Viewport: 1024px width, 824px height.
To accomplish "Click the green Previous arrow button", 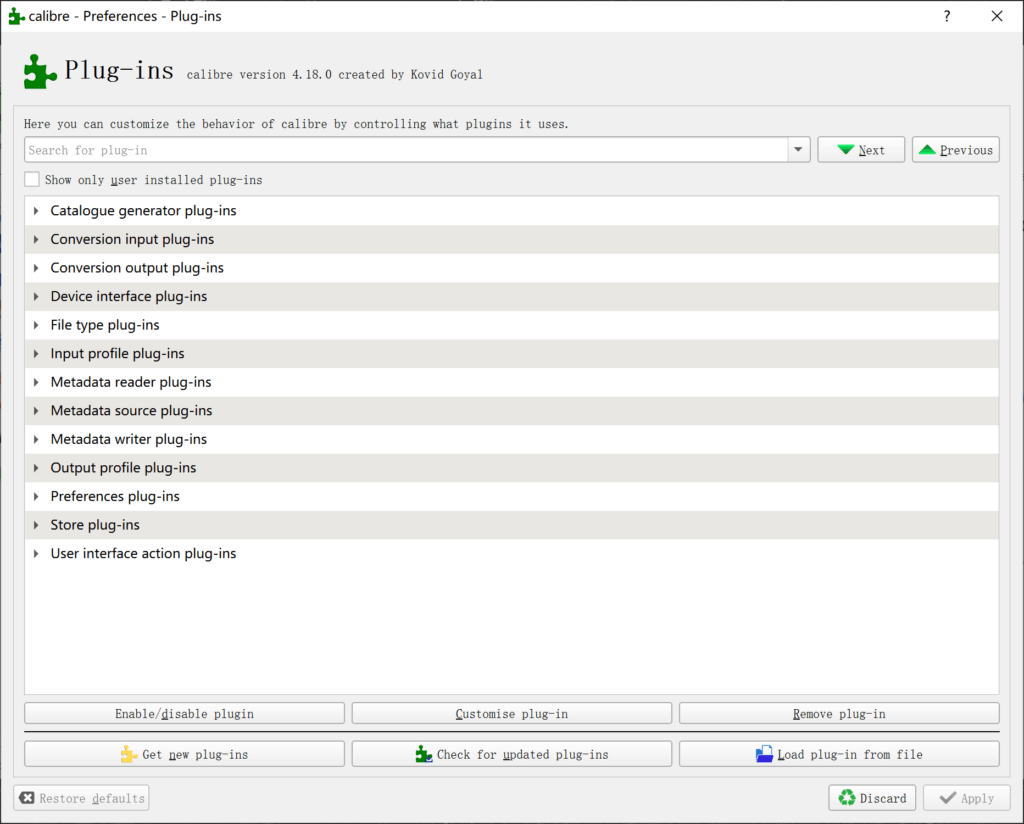I will click(x=955, y=150).
